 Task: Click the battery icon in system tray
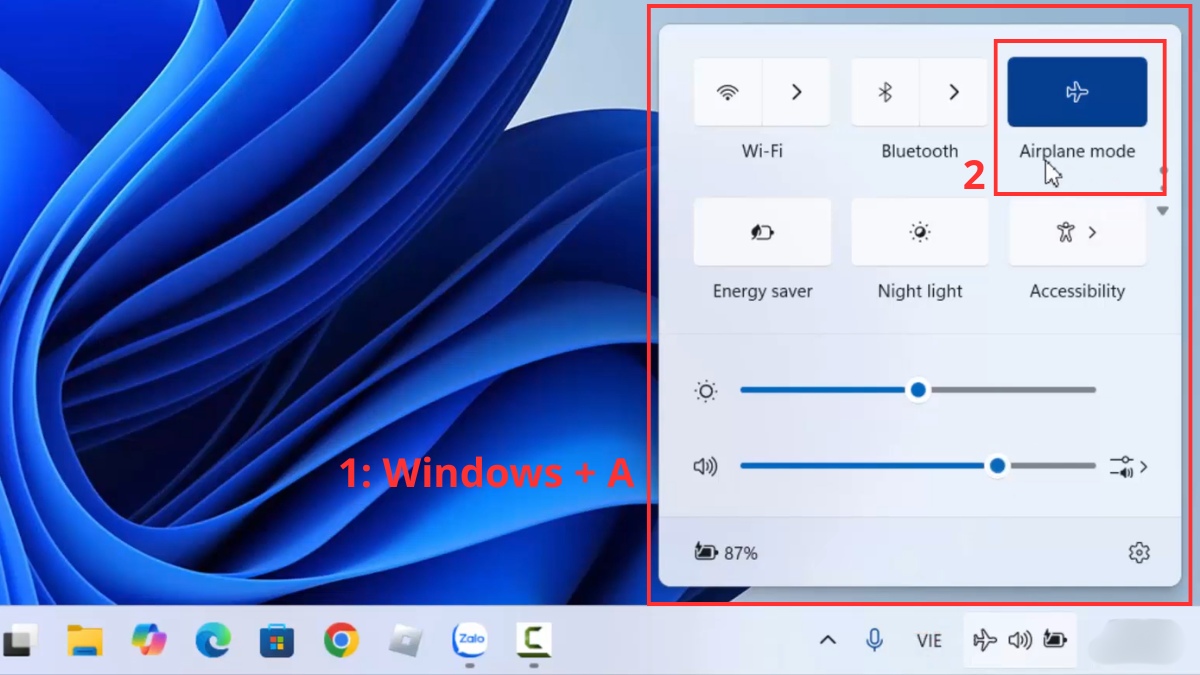point(1055,640)
